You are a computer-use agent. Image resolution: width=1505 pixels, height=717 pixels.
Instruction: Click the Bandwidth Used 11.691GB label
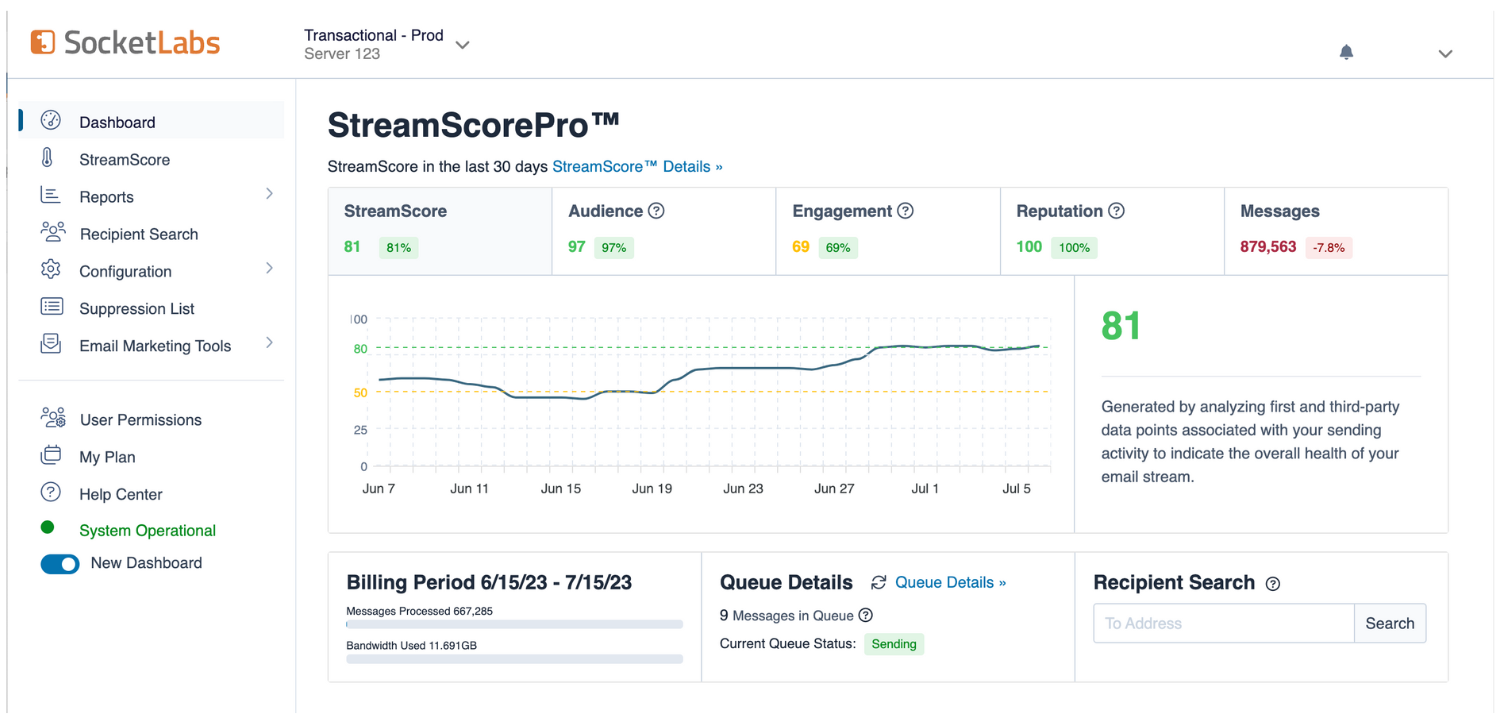point(411,646)
